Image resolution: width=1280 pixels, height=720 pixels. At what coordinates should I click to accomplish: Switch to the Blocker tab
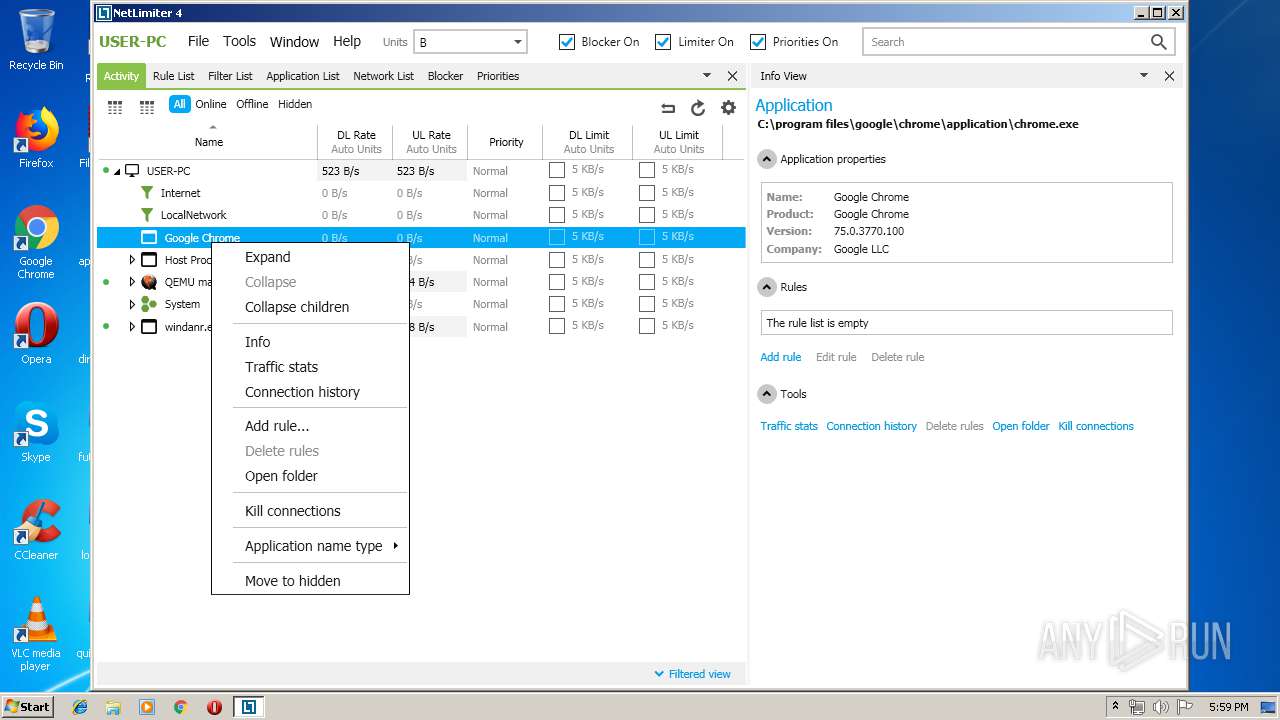click(445, 76)
